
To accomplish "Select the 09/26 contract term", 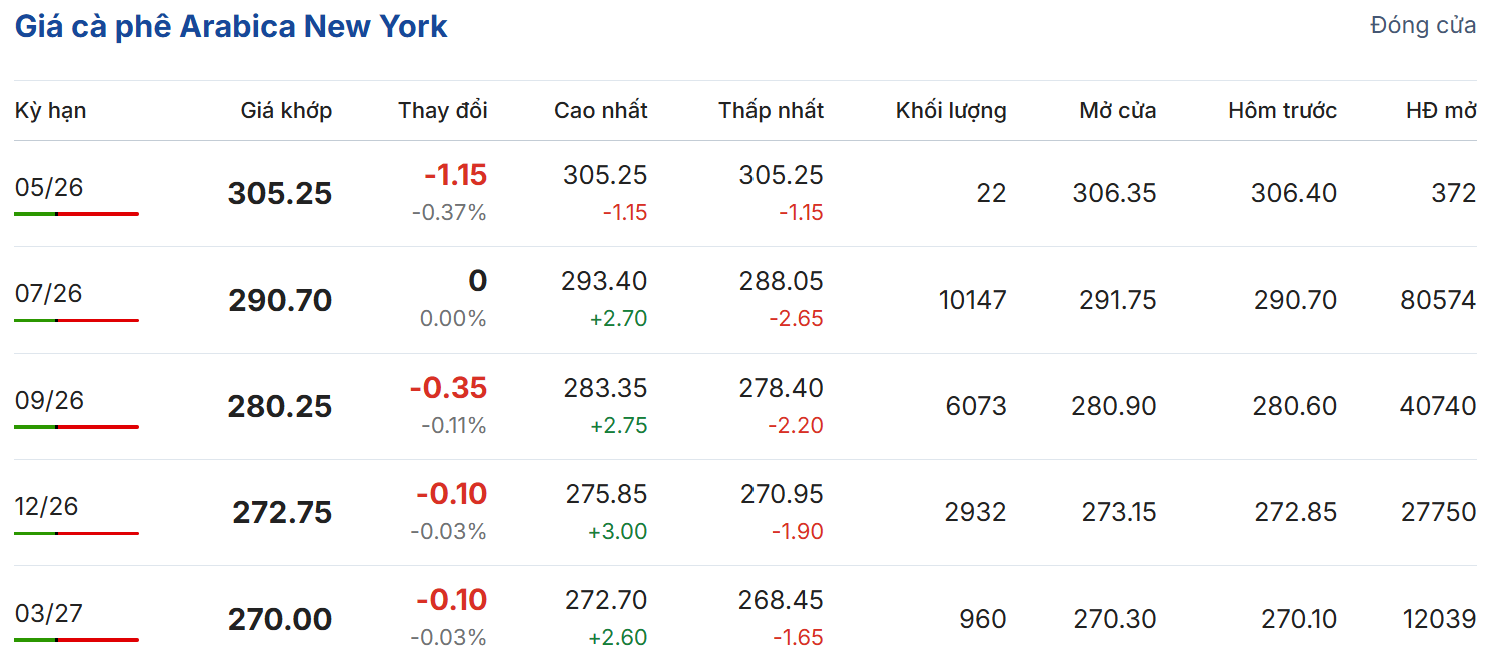I will (x=49, y=400).
